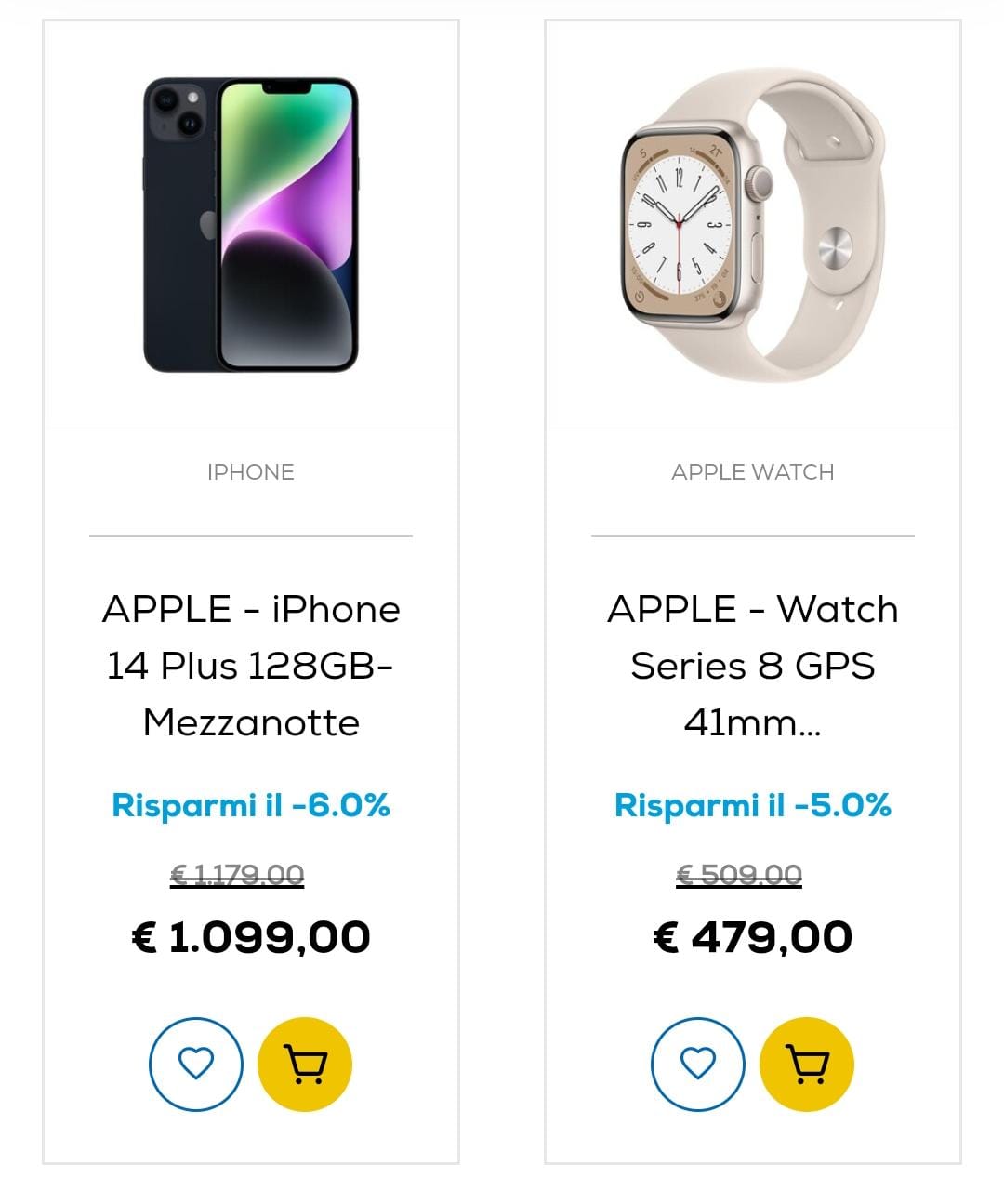Open APPLE iPhone 14 Plus 128GB Mezzanotte title
This screenshot has width=1004, height=1204.
coord(251,666)
